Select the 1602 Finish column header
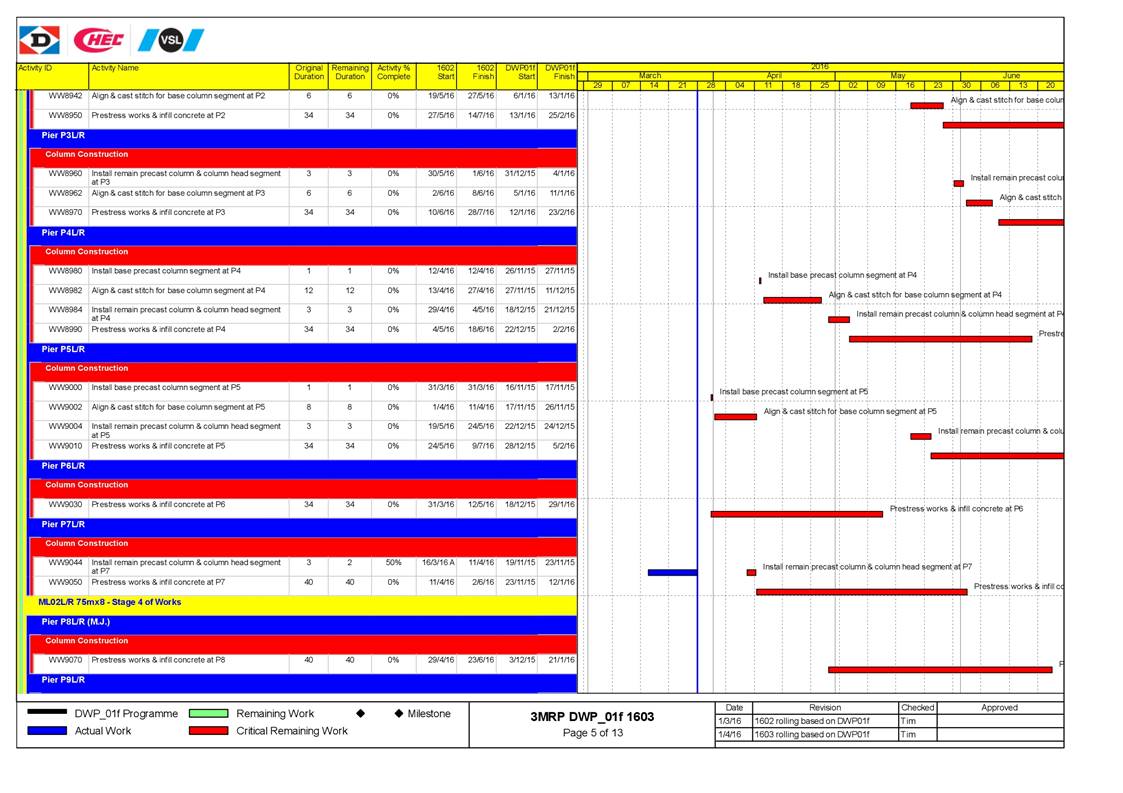Viewport: 1123px width, 793px height. pos(477,76)
